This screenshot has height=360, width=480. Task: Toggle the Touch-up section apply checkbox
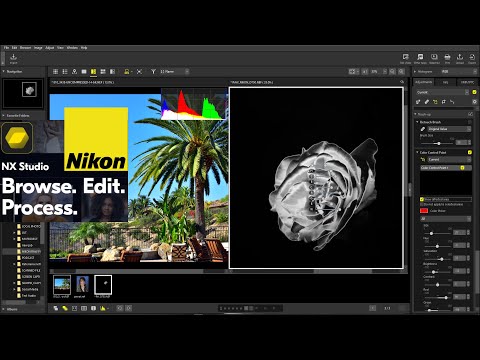coord(470,114)
